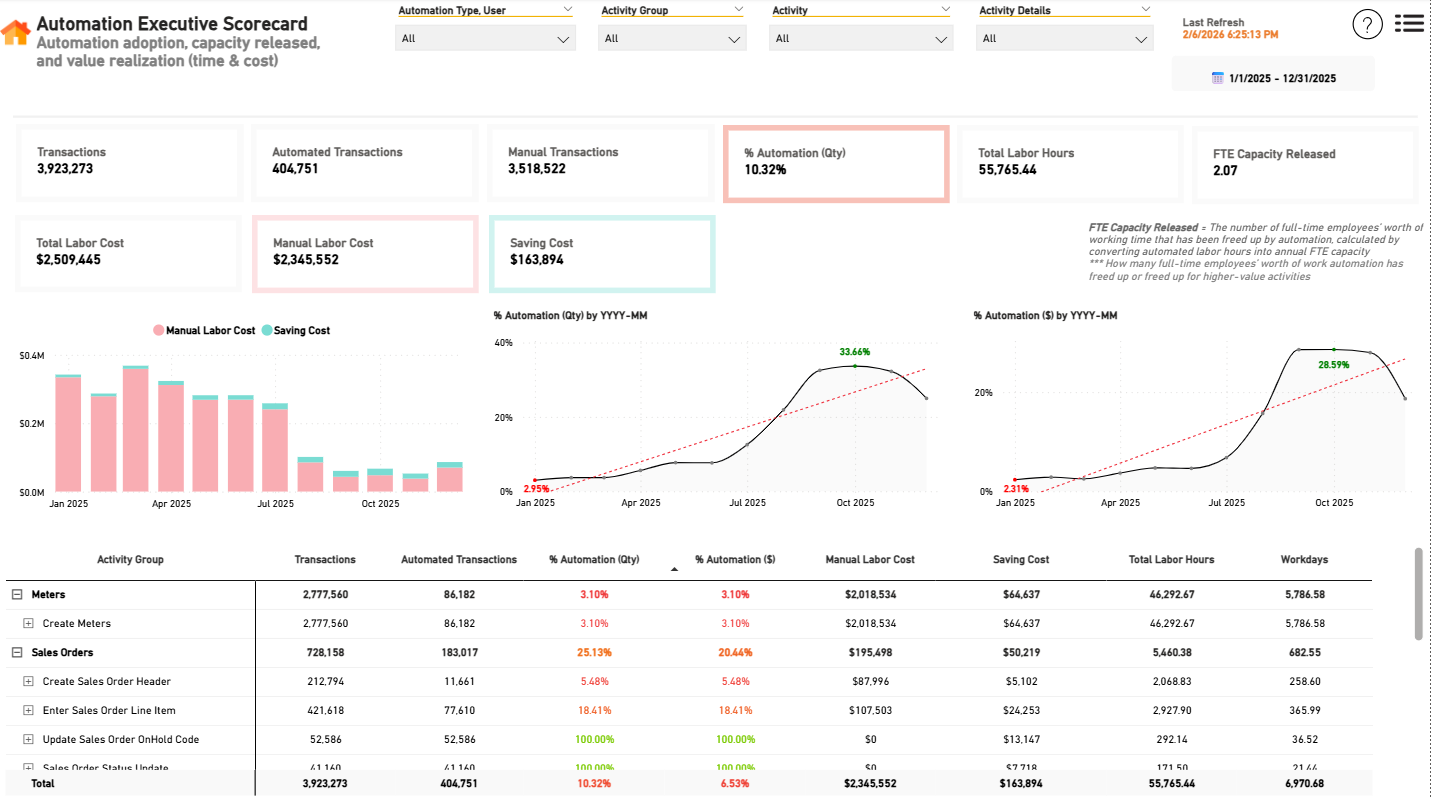Viewport: 1431px width, 799px height.
Task: Click the Saving Cost legend swatch
Action: pyautogui.click(x=266, y=330)
